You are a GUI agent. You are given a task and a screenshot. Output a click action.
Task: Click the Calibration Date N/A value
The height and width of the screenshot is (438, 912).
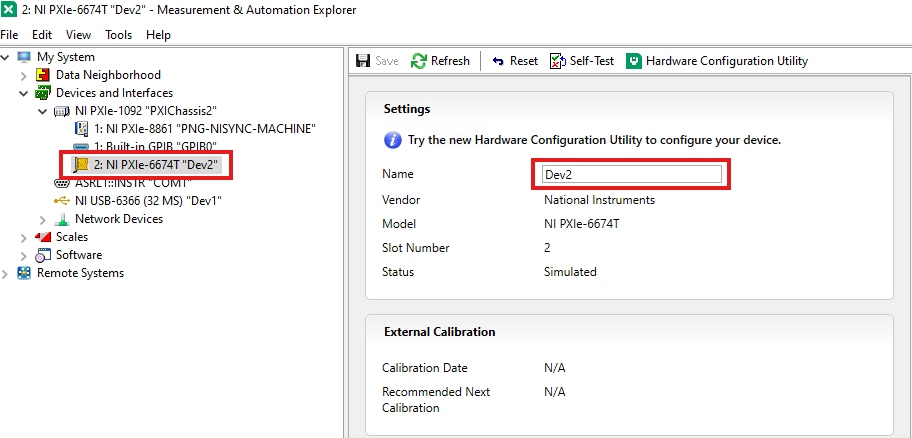click(555, 368)
